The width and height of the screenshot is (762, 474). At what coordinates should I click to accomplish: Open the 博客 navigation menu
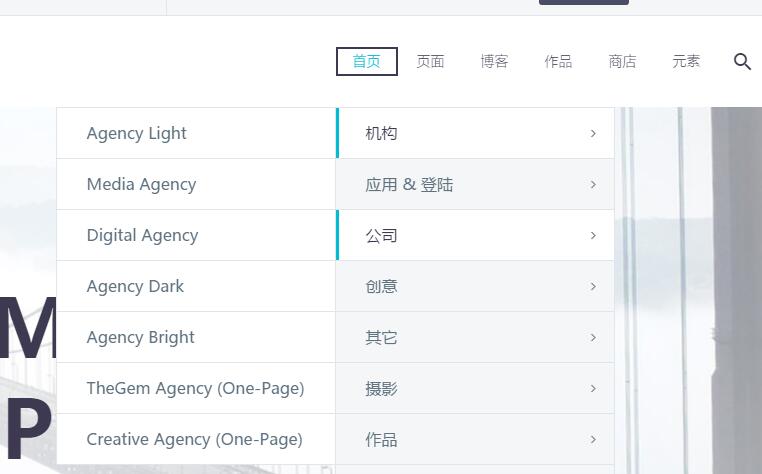click(494, 61)
